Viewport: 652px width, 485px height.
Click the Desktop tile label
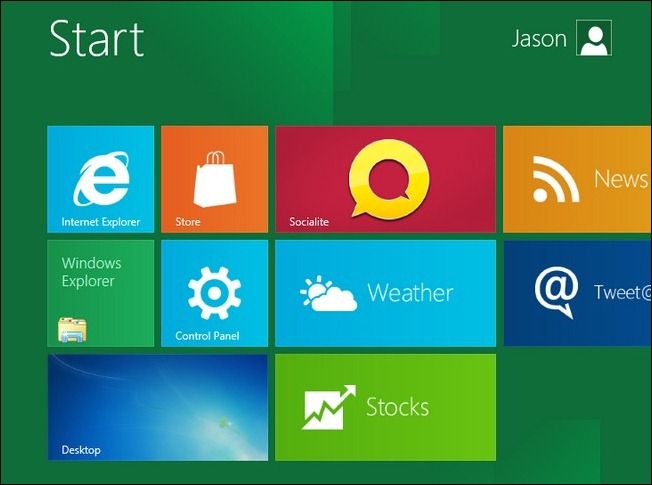(x=81, y=450)
